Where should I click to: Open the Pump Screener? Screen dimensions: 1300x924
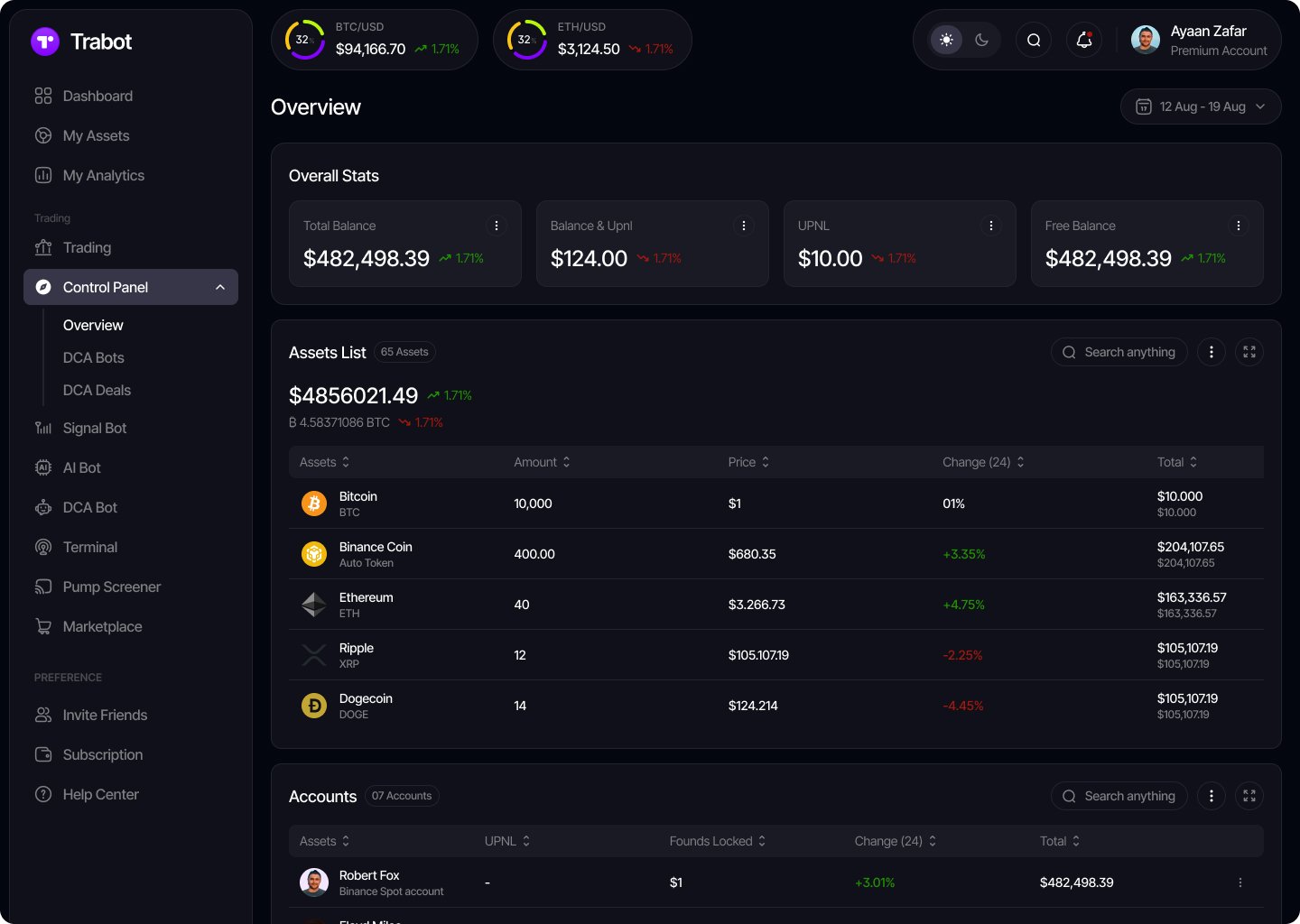point(111,587)
